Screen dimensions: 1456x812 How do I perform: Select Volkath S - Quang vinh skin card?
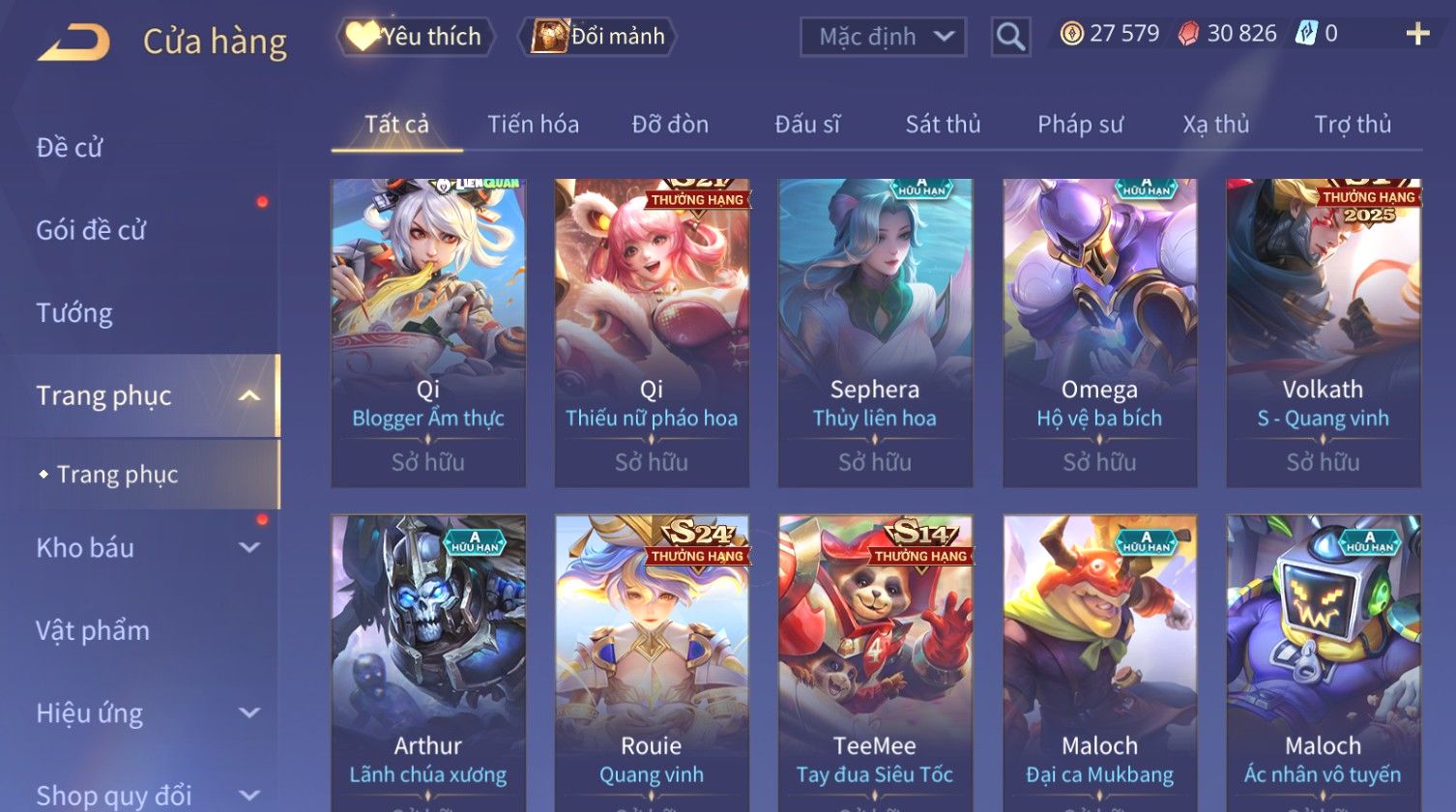point(1324,333)
